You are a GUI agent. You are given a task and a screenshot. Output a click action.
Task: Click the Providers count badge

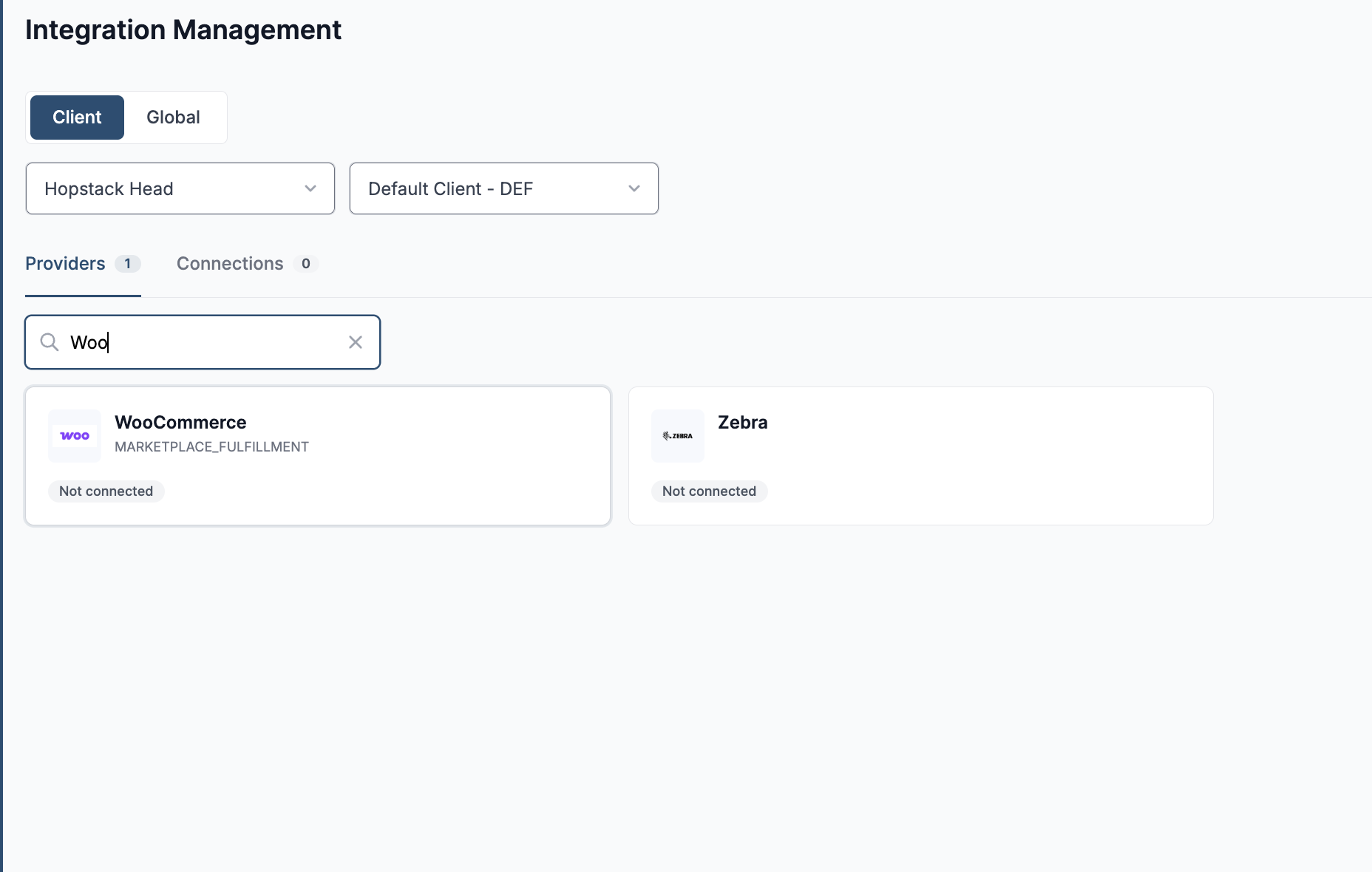[x=128, y=264]
